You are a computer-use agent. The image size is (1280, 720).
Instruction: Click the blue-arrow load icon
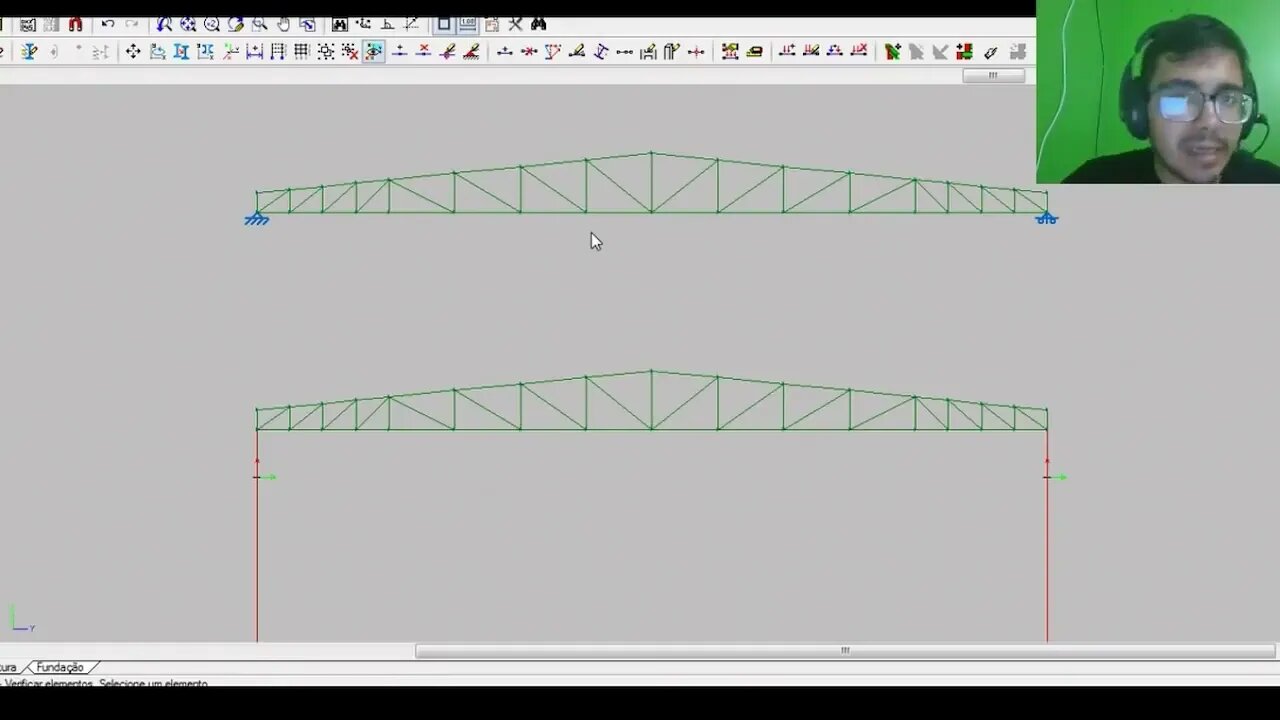point(835,51)
